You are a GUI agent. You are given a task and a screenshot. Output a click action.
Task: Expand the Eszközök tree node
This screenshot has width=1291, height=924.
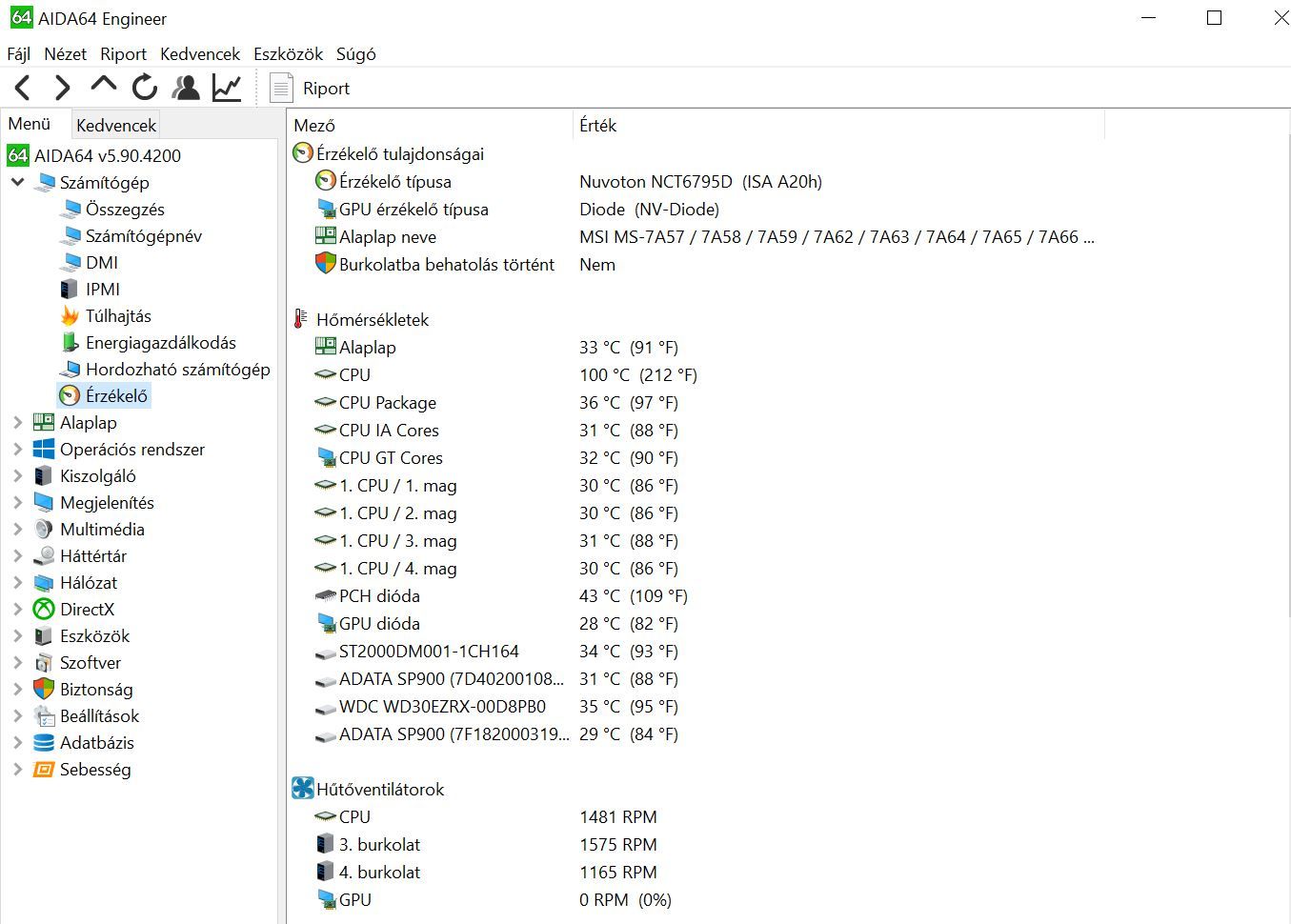click(x=17, y=635)
